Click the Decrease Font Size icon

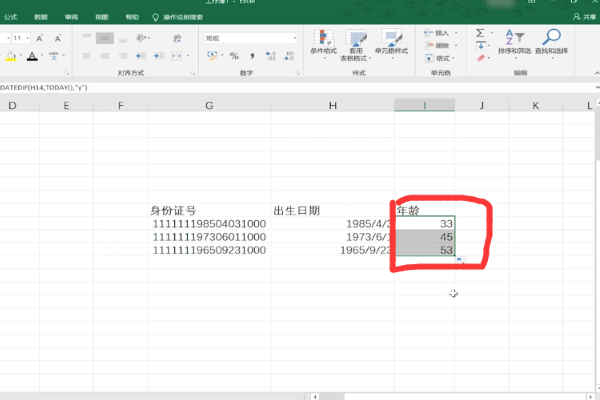[57, 38]
